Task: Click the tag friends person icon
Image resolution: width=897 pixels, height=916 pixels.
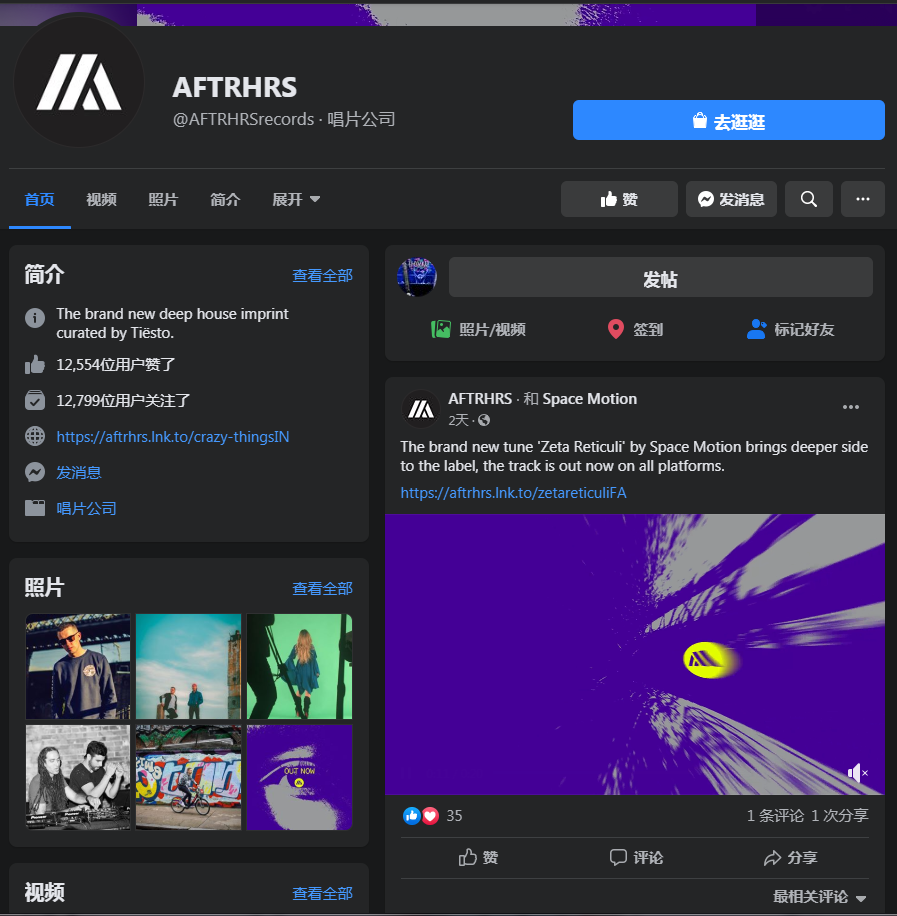Action: coord(756,329)
